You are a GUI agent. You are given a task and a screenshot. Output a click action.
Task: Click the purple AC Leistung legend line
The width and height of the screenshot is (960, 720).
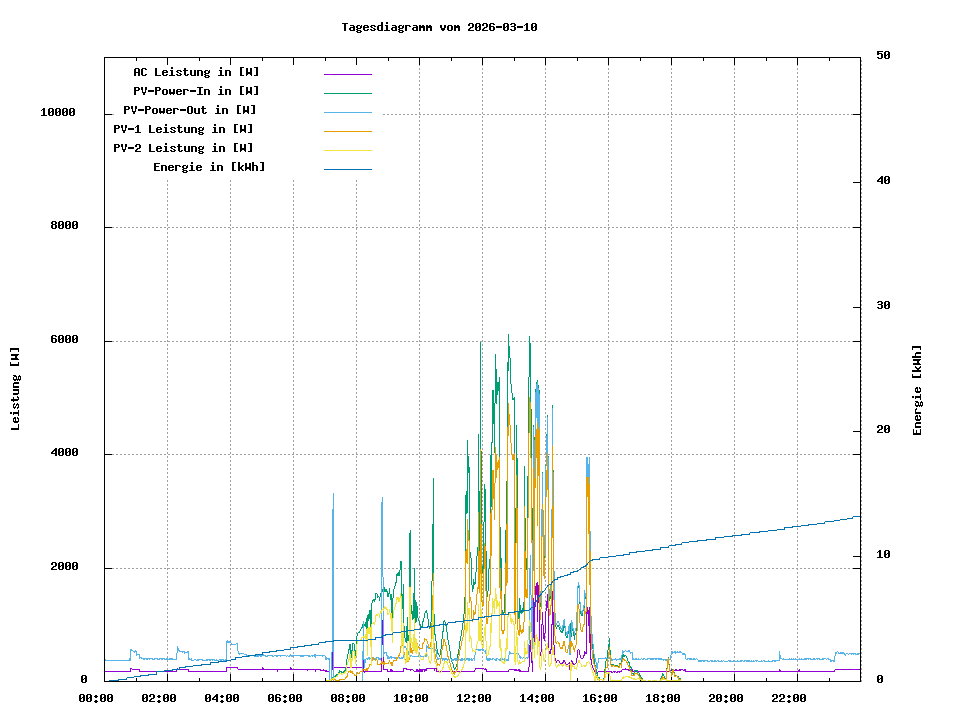click(347, 74)
